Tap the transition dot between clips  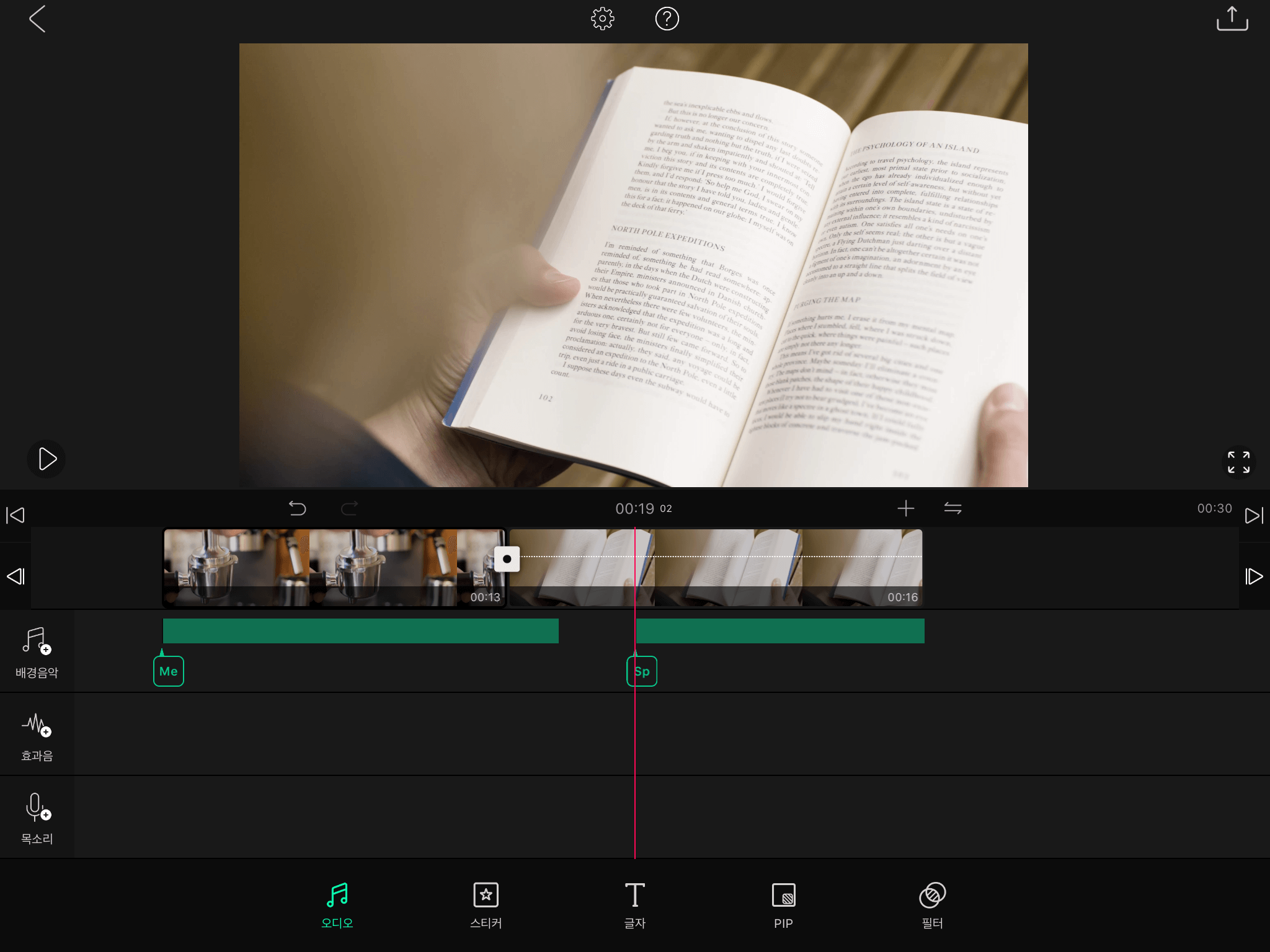[x=507, y=559]
